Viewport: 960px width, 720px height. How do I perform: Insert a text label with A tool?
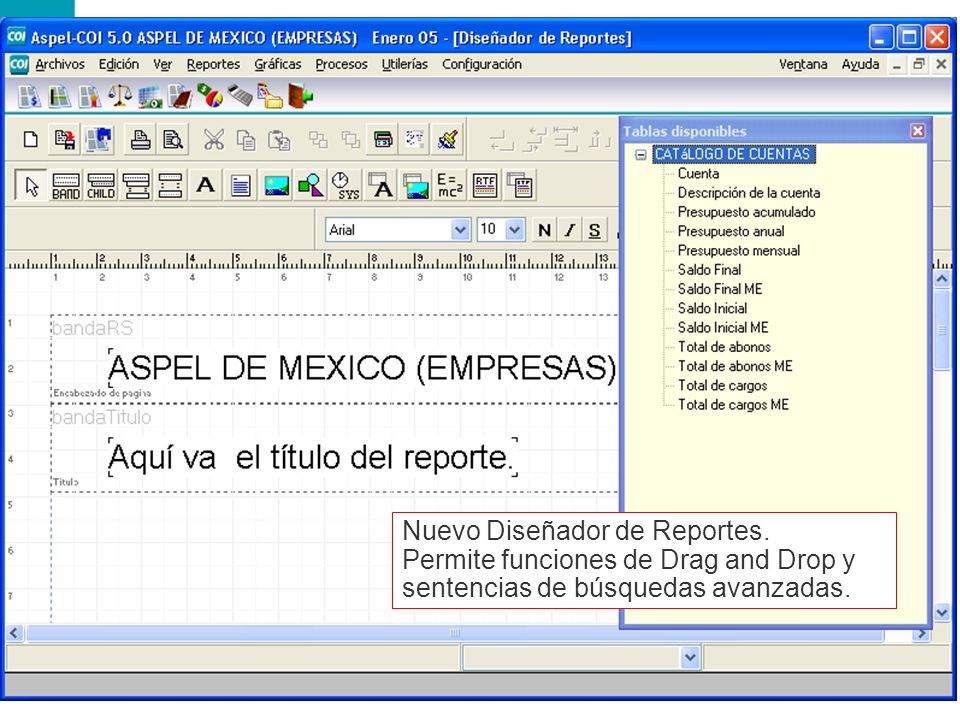pos(206,185)
